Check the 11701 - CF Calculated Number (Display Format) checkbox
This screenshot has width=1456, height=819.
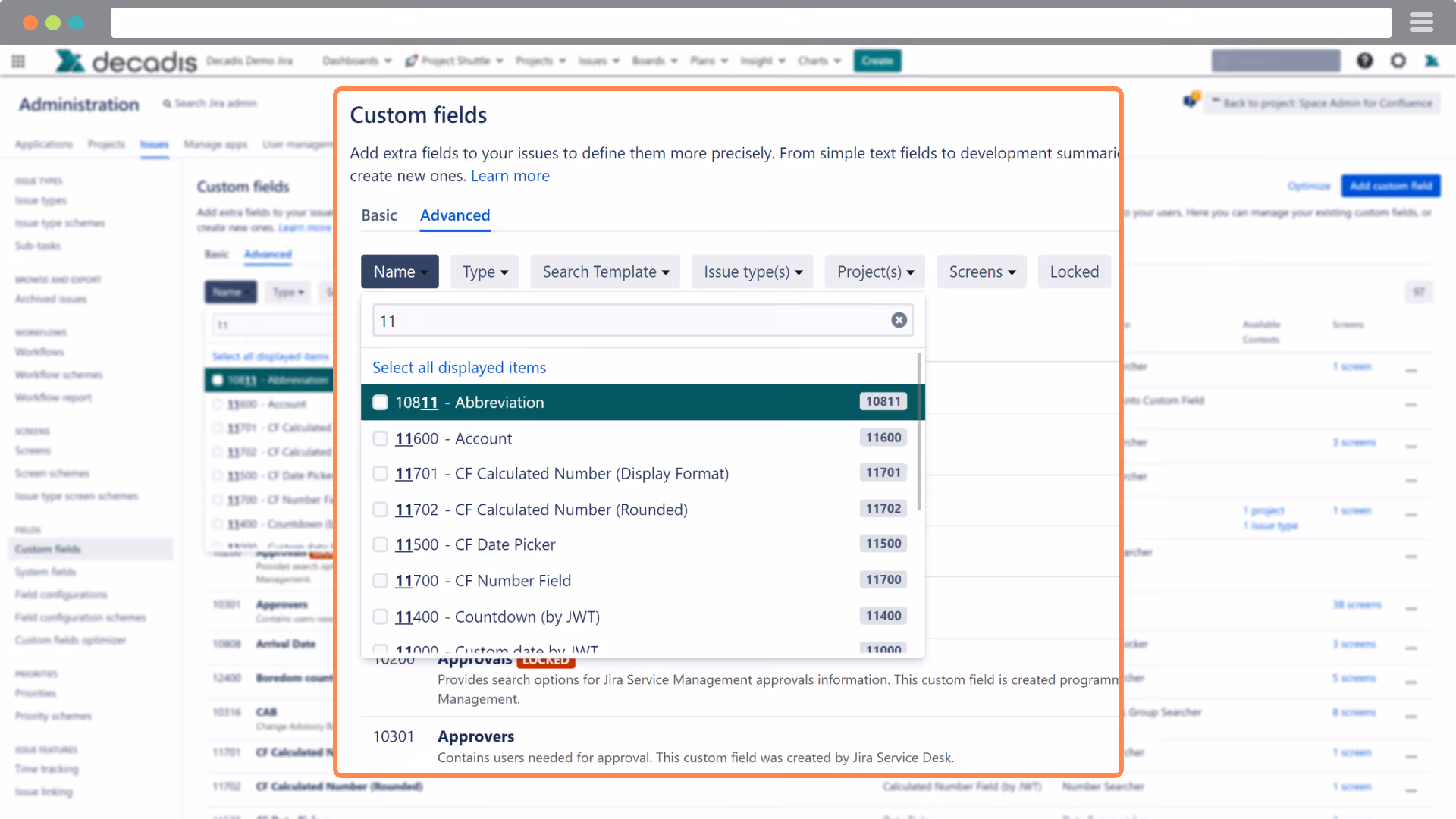pyautogui.click(x=380, y=473)
